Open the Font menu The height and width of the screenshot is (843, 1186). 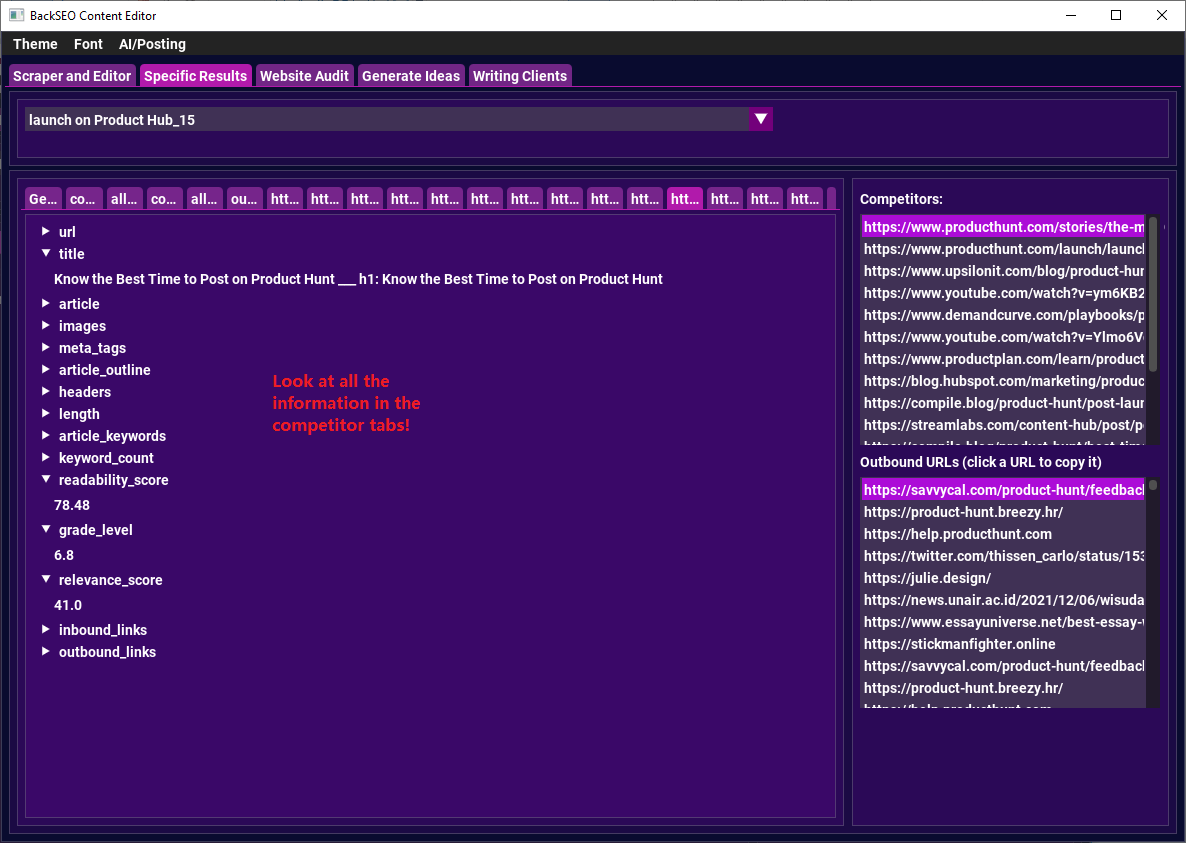point(88,44)
